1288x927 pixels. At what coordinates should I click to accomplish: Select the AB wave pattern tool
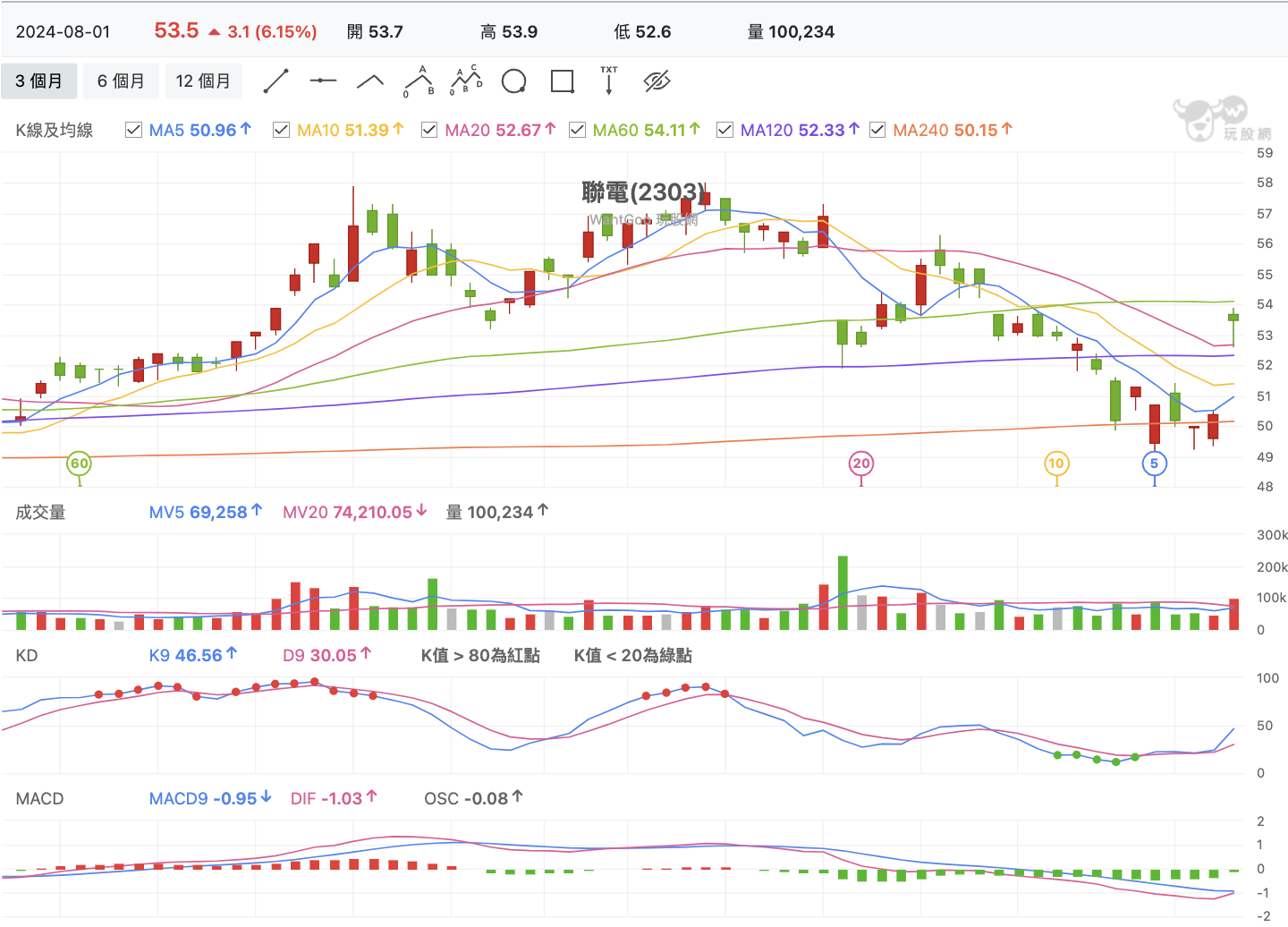tap(419, 81)
